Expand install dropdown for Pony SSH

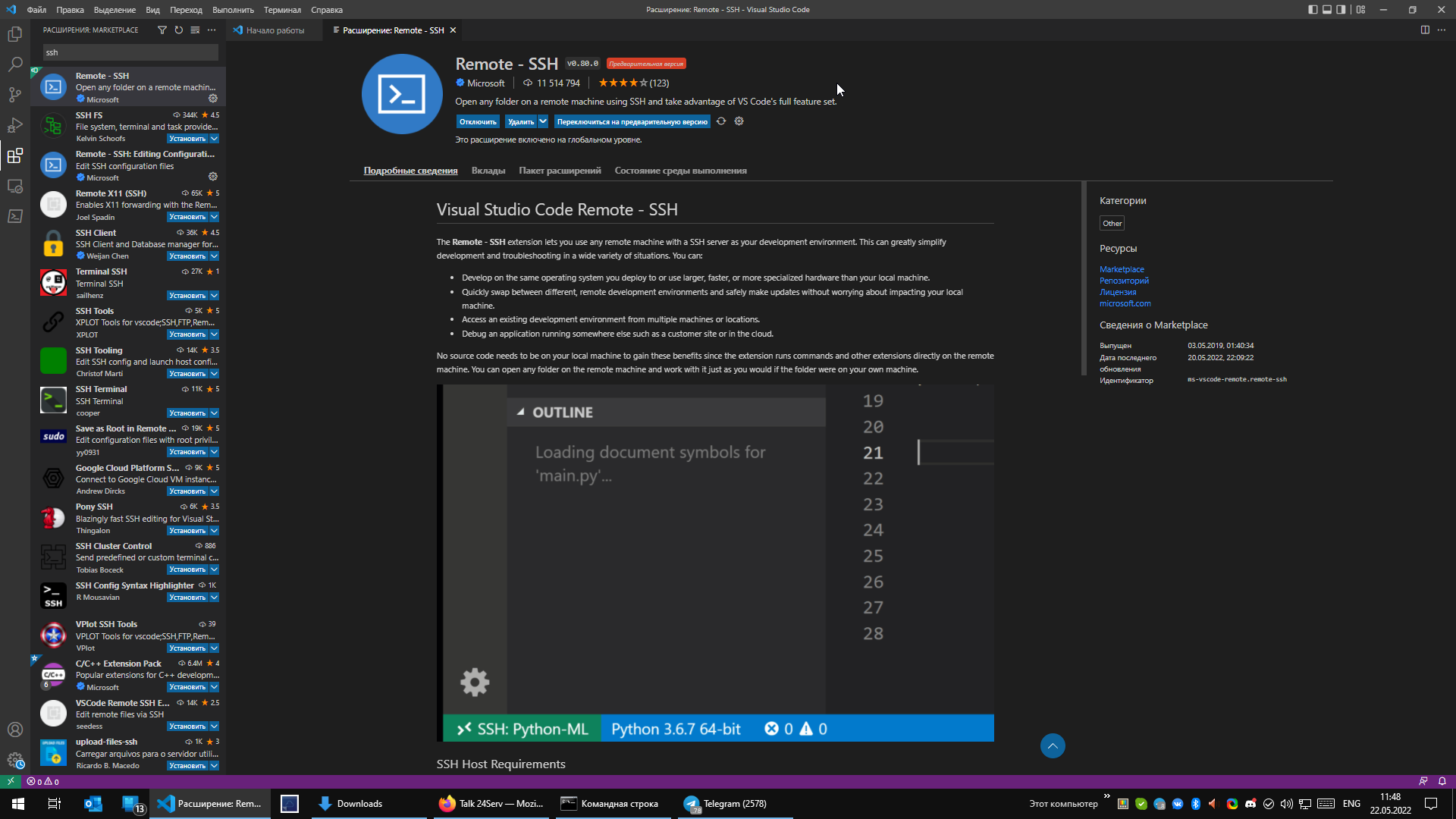pyautogui.click(x=215, y=531)
